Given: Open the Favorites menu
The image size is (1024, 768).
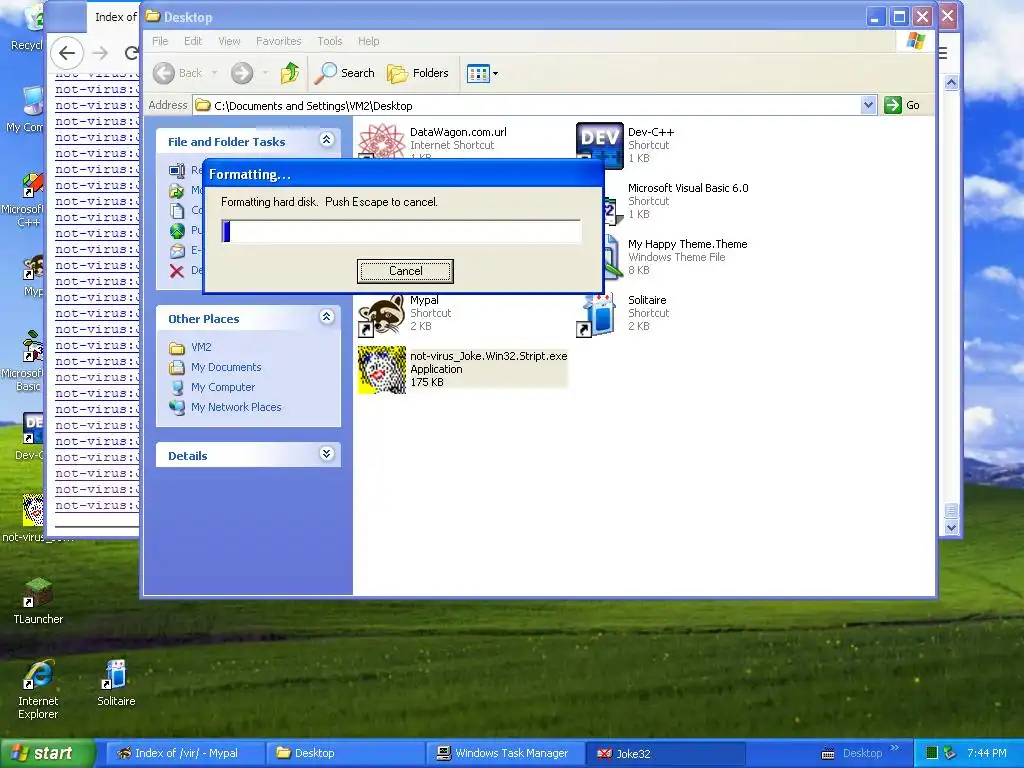Looking at the screenshot, I should [279, 41].
